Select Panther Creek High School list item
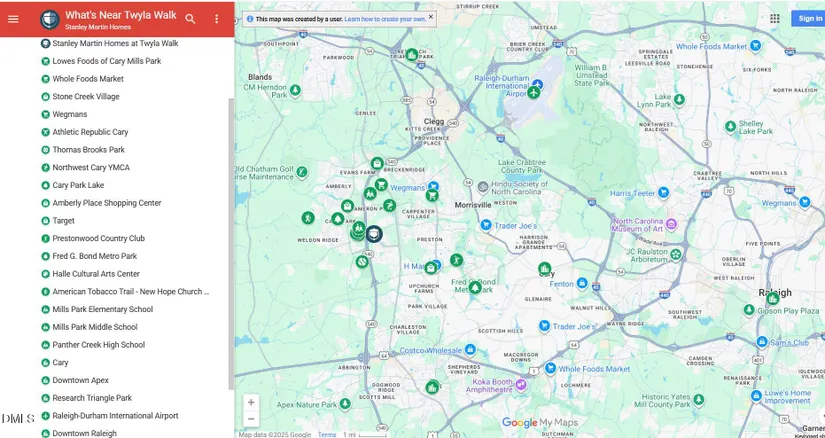 (x=98, y=345)
